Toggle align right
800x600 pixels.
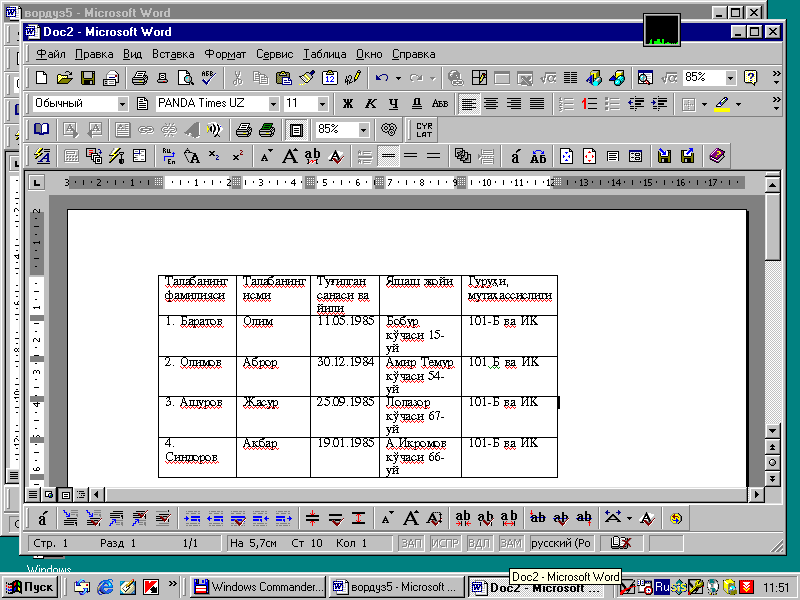[514, 104]
